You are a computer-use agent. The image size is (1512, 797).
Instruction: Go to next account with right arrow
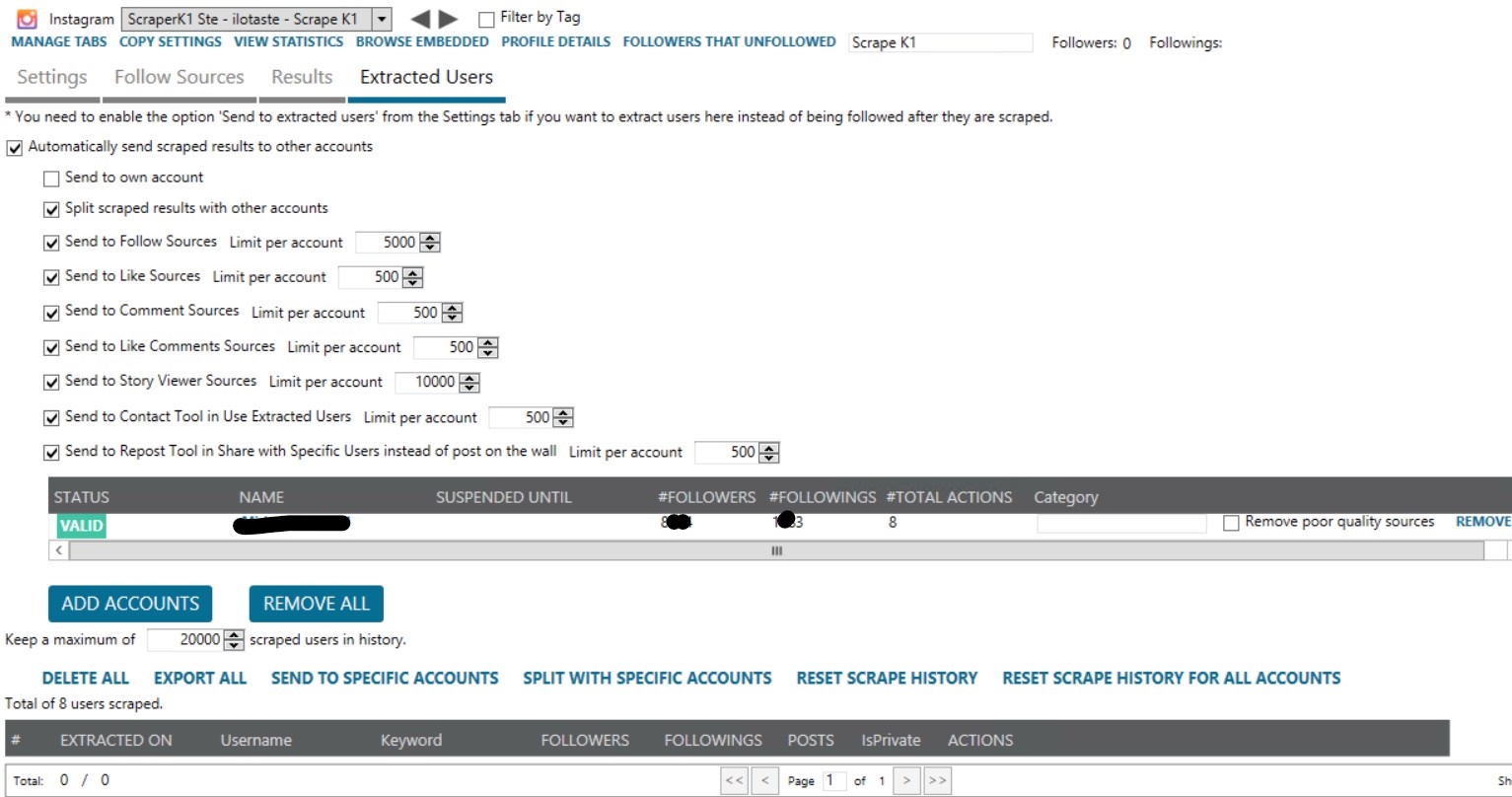(449, 19)
